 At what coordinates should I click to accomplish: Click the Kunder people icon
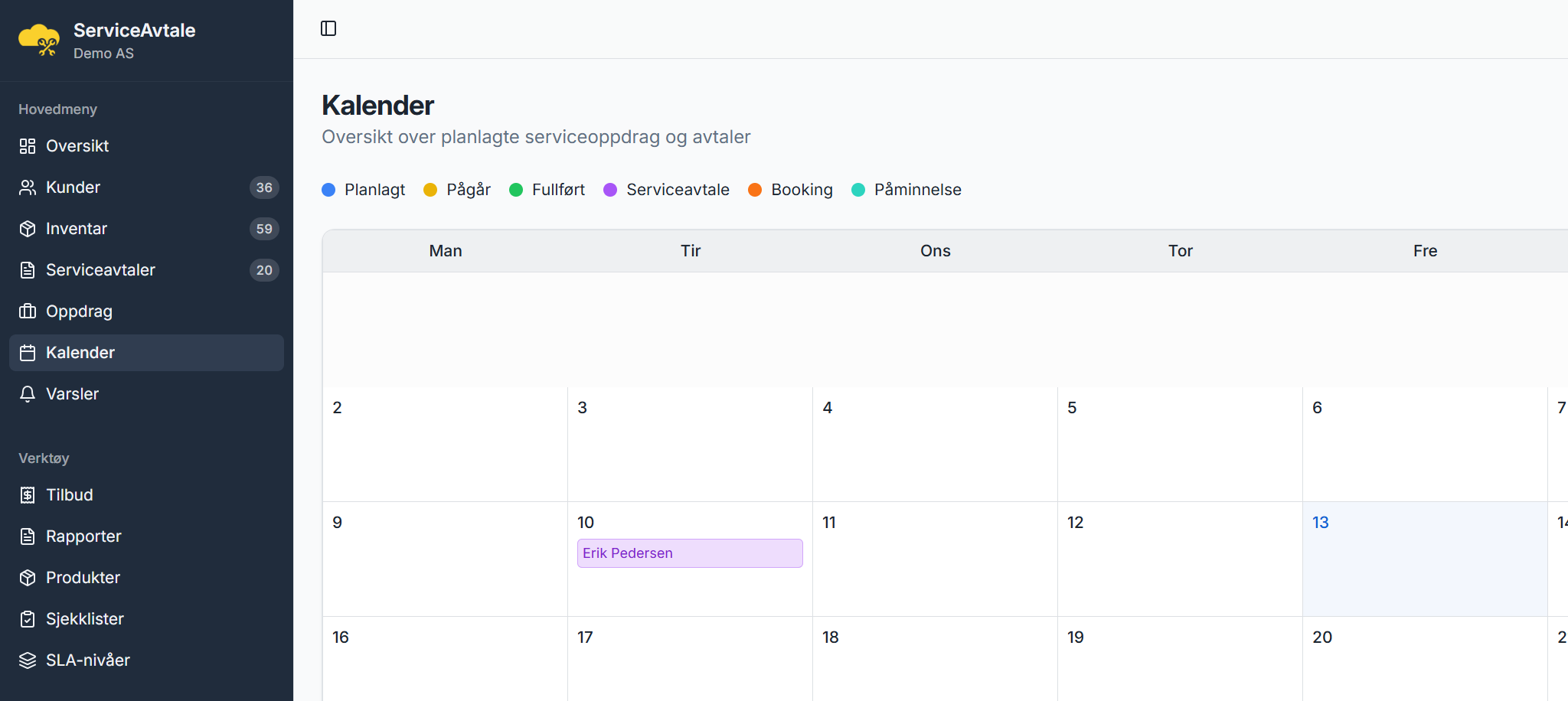point(28,187)
